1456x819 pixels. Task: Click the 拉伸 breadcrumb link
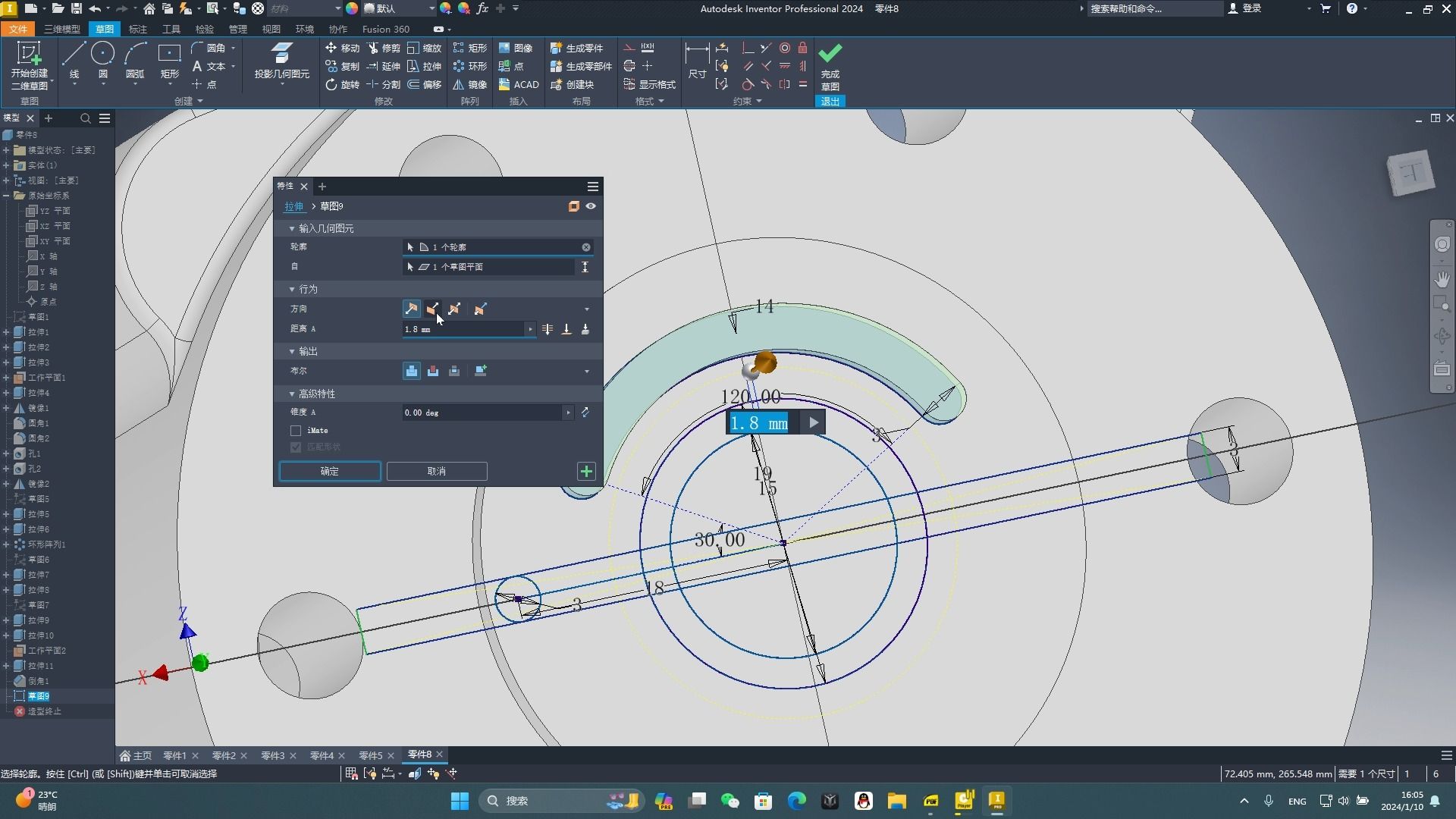pyautogui.click(x=293, y=206)
